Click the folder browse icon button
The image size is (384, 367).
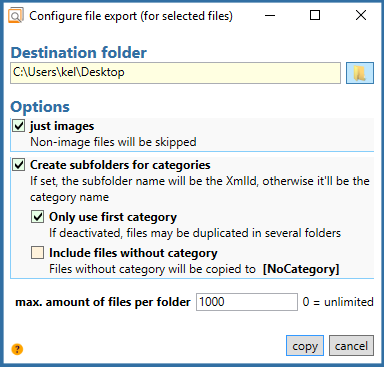coord(360,73)
